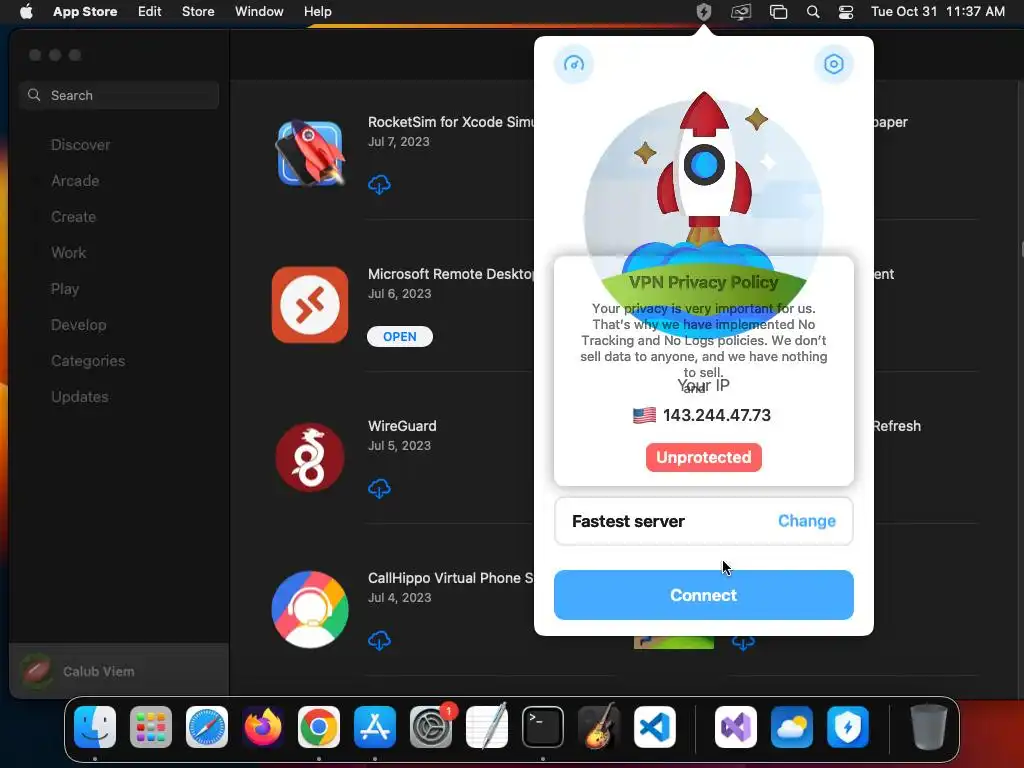This screenshot has height=768, width=1024.
Task: Select Discover in App Store sidebar
Action: pyautogui.click(x=80, y=145)
